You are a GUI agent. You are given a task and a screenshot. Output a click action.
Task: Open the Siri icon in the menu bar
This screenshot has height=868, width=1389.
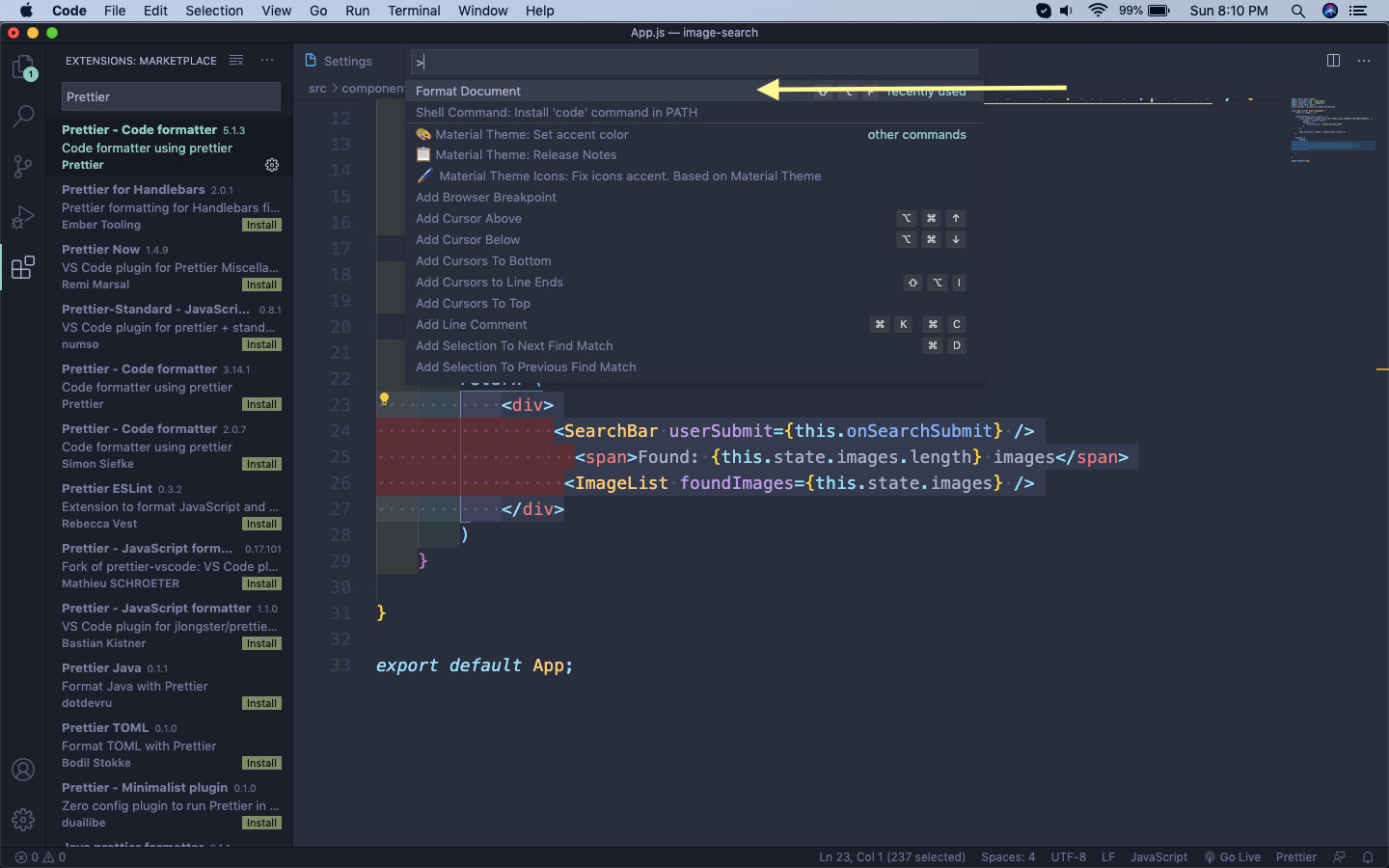tap(1330, 11)
